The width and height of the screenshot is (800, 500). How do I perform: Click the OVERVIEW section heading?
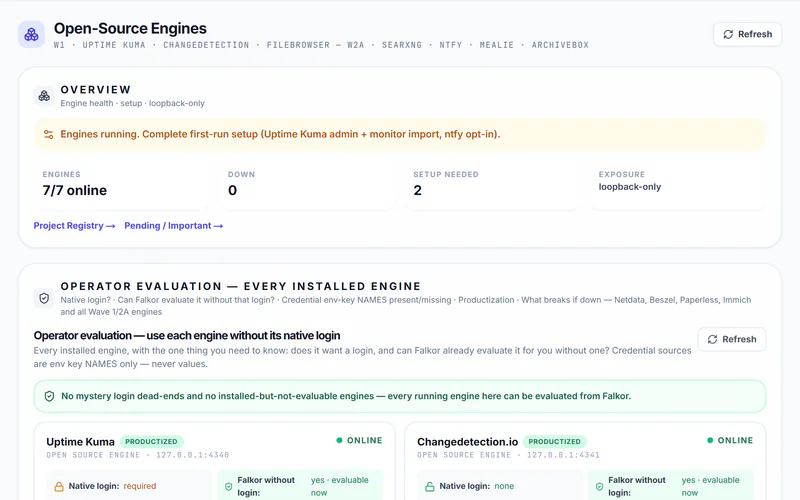point(96,90)
